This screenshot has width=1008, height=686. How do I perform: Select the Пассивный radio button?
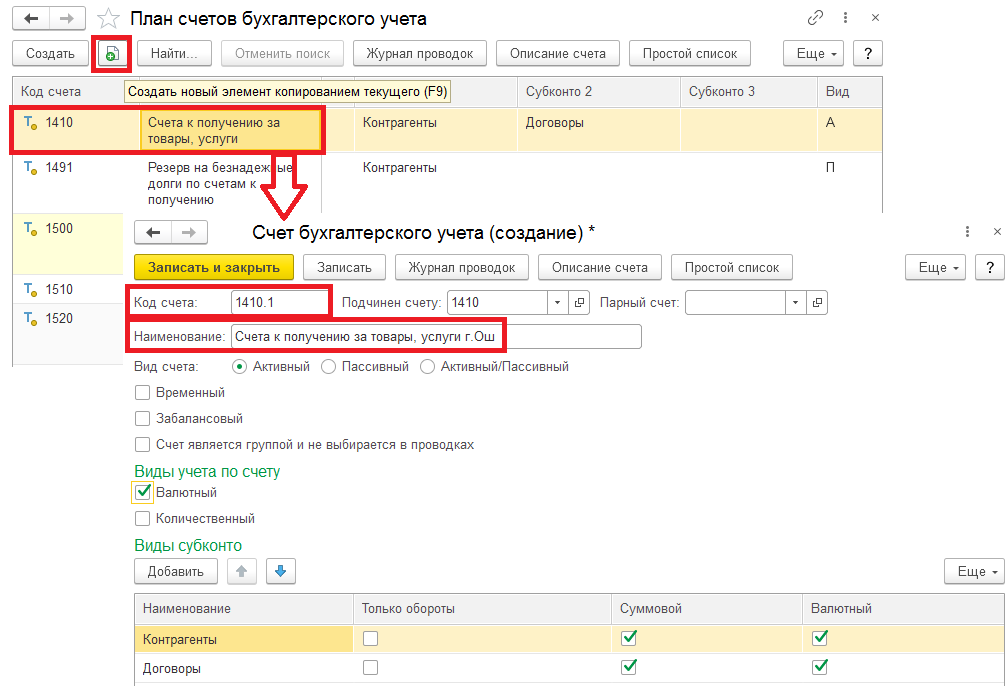tap(329, 367)
